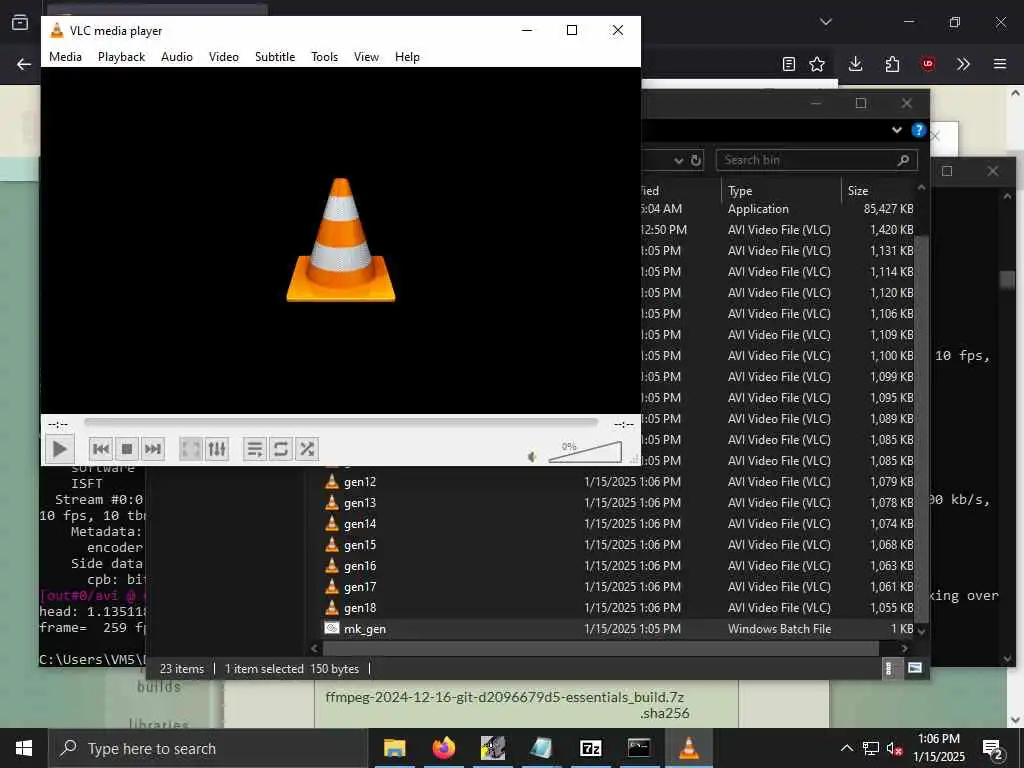The height and width of the screenshot is (768, 1024).
Task: Open the Windows Start menu
Action: (x=24, y=748)
